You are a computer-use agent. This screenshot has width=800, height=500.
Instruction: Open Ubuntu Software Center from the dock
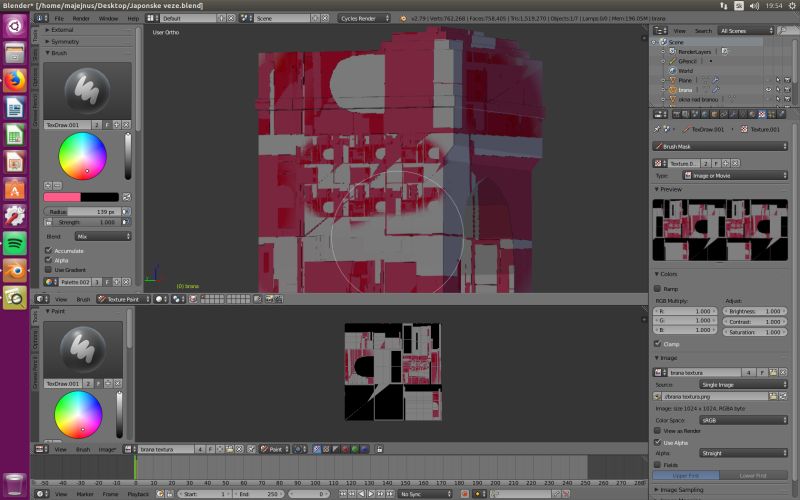click(15, 190)
